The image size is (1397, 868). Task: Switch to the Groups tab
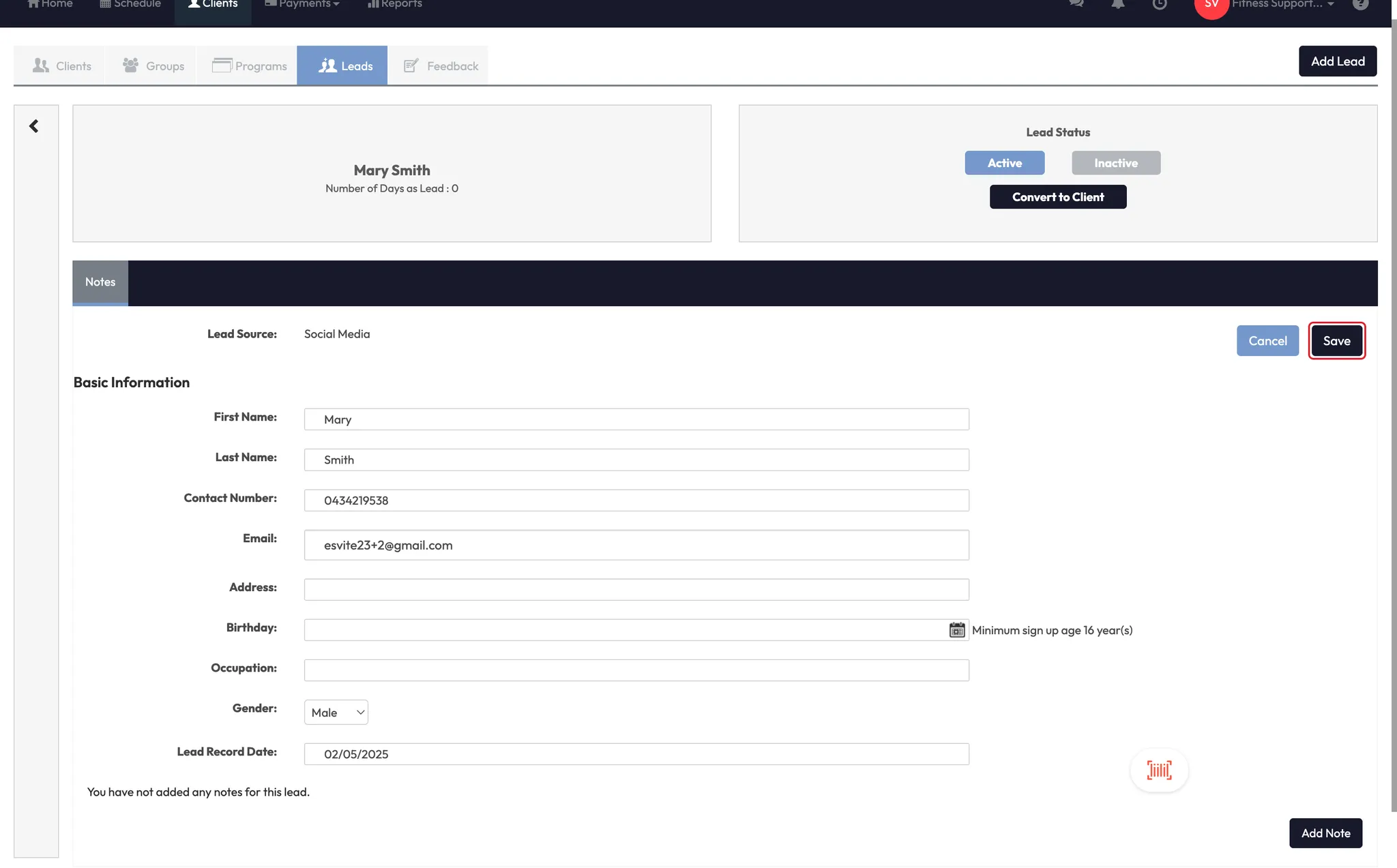[153, 66]
